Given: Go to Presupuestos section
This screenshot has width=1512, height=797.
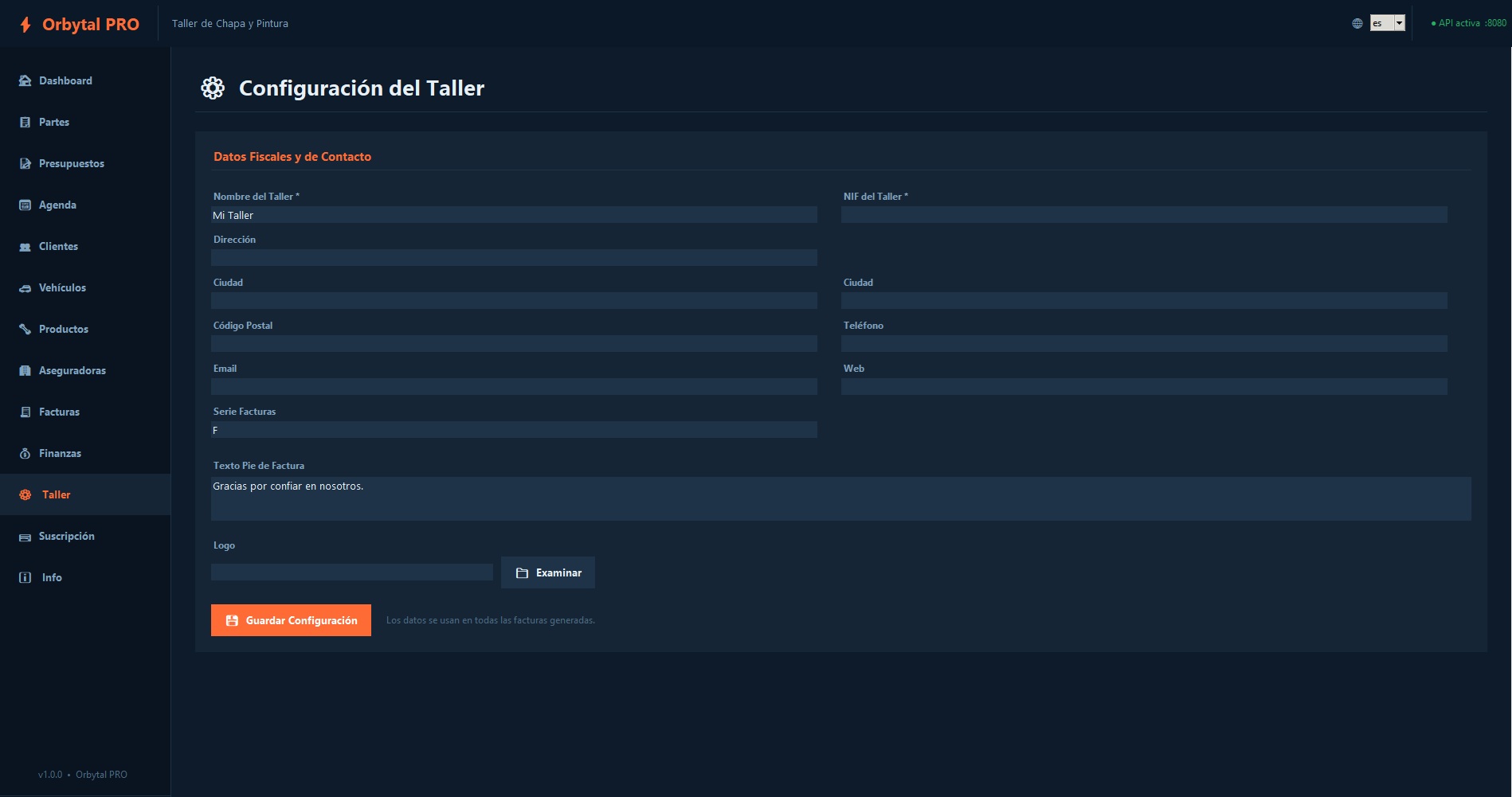Looking at the screenshot, I should tap(71, 163).
